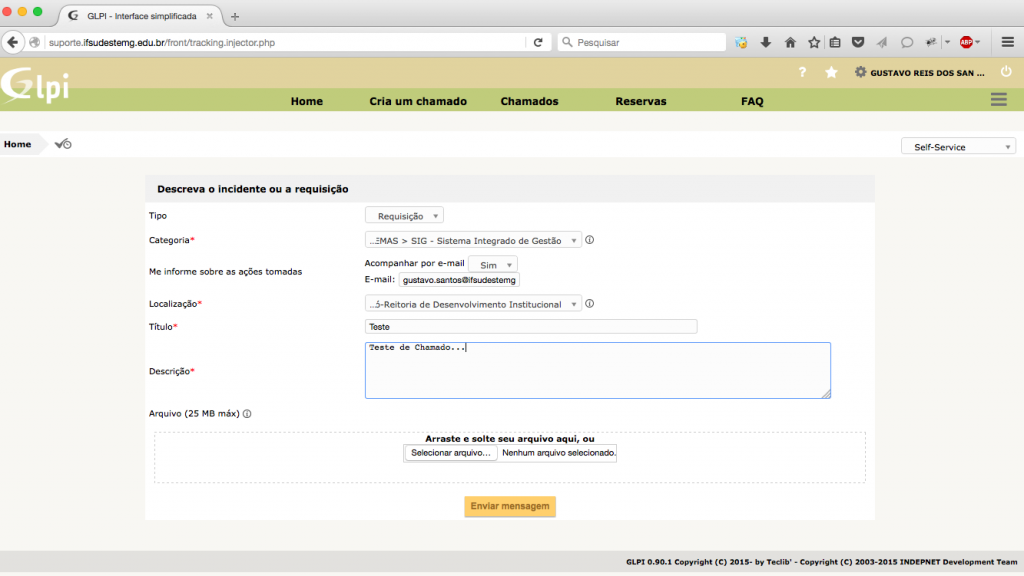Viewport: 1024px width, 576px height.
Task: Expand the Categoria dropdown
Action: click(473, 240)
